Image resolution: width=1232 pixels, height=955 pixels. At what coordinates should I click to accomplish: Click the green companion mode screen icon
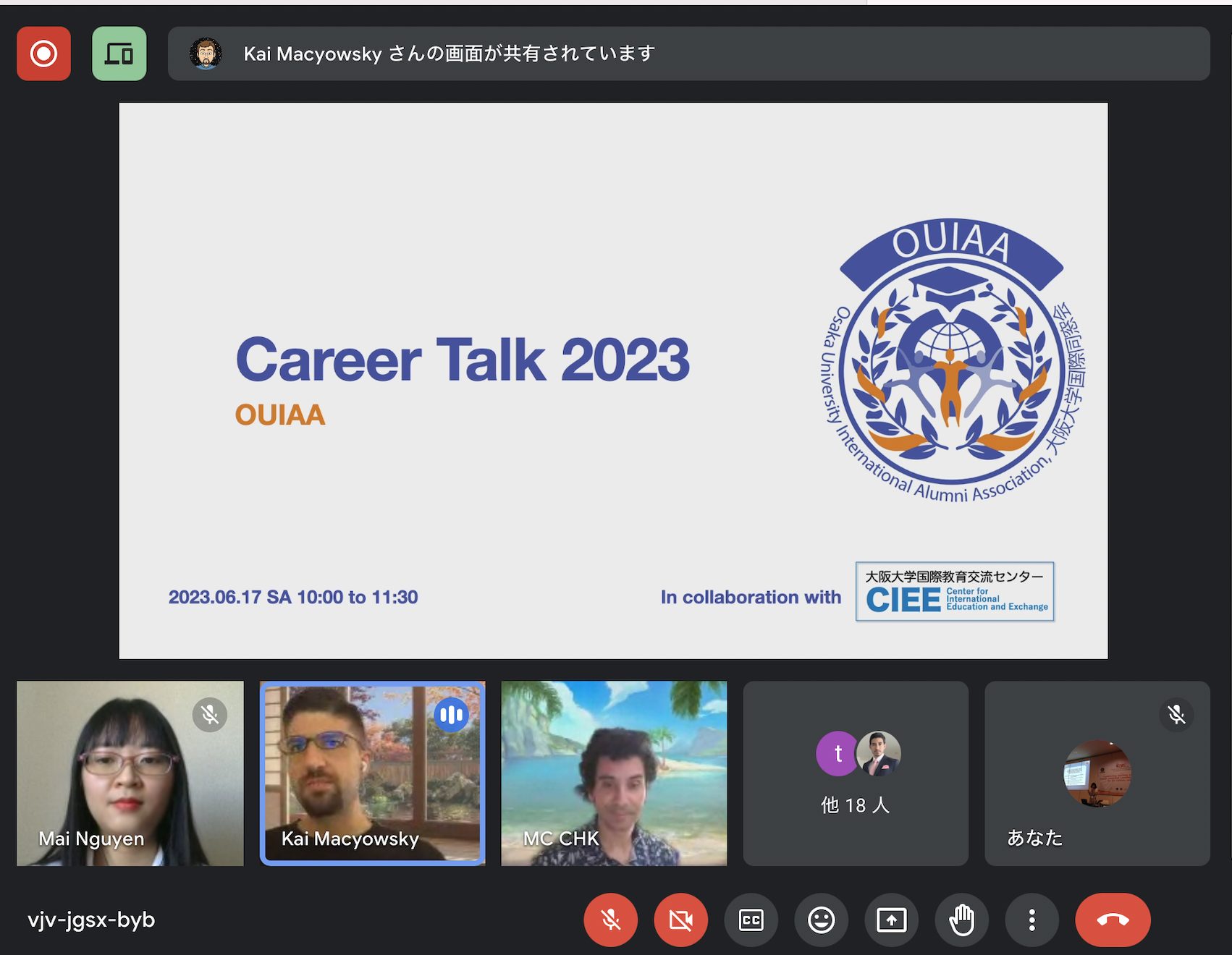pos(119,54)
